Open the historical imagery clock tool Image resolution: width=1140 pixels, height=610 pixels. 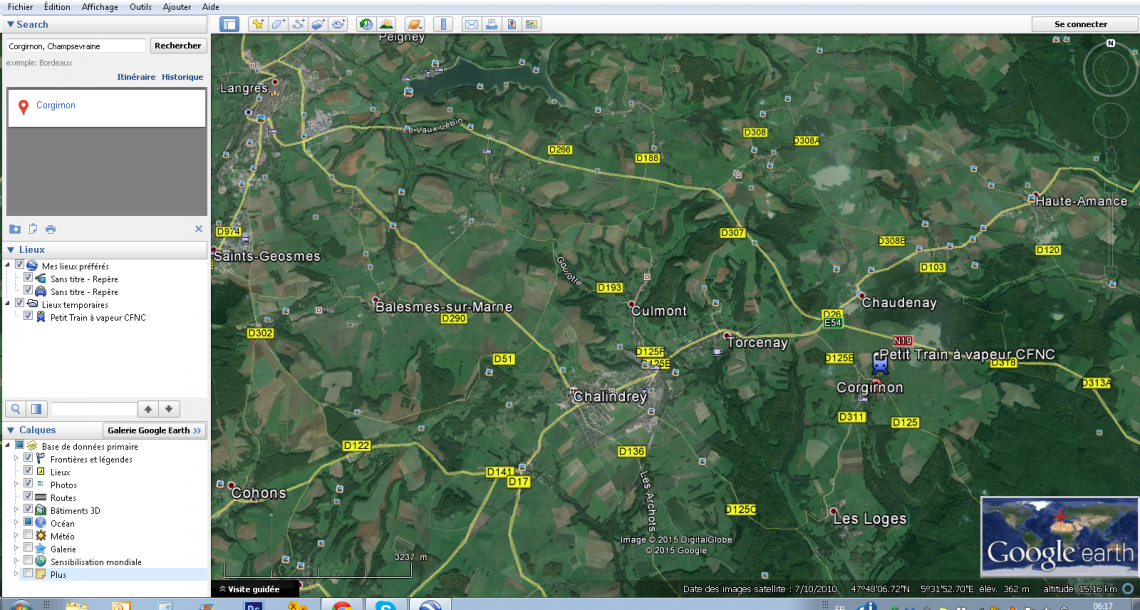coord(366,24)
